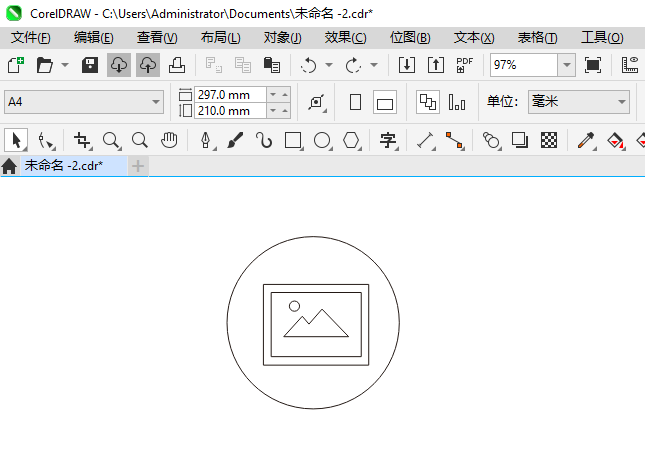Select the Crop tool
The image size is (645, 460).
[x=82, y=141]
